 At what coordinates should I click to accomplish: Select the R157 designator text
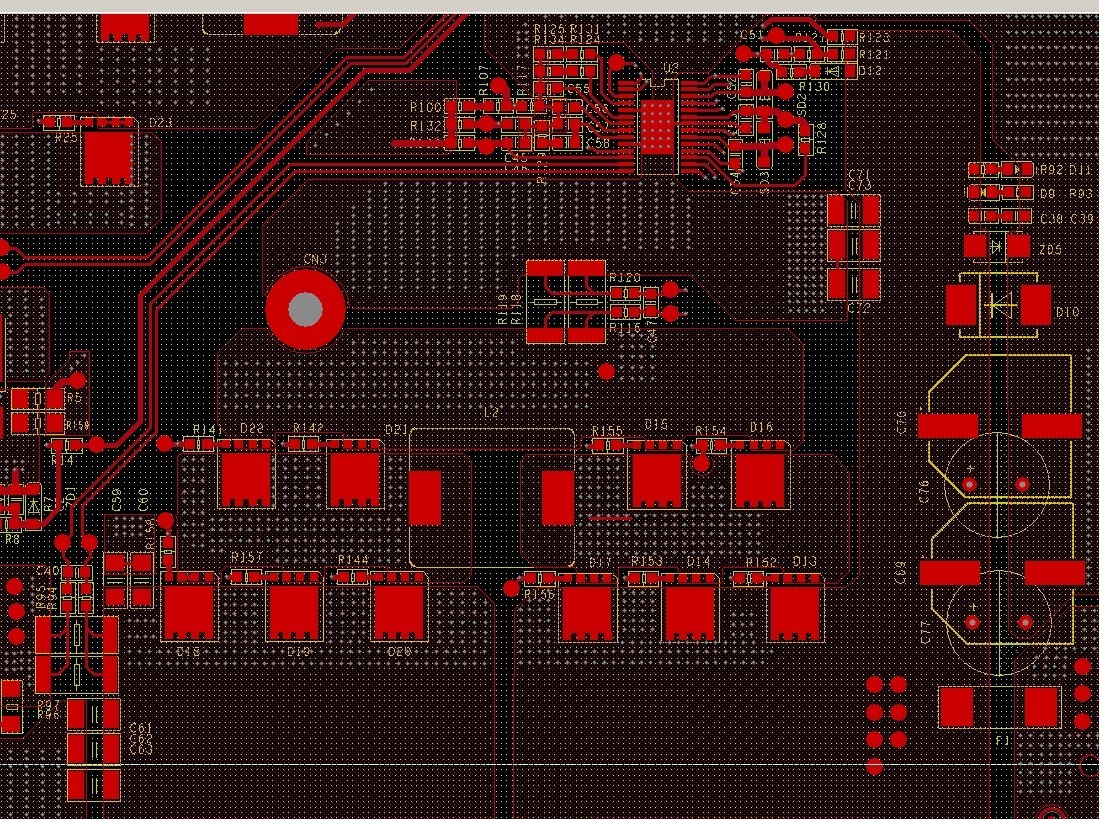click(x=247, y=557)
